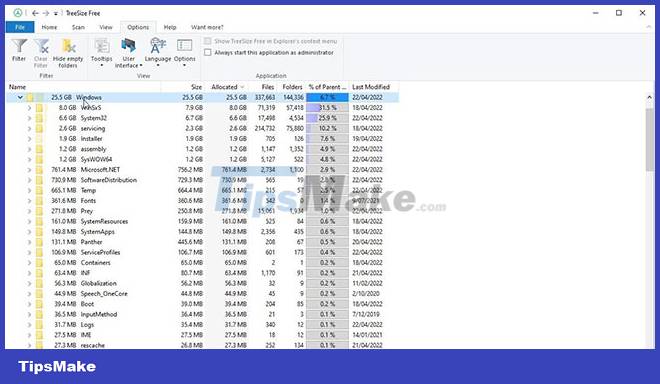The image size is (660, 384).
Task: Open the Language selection icon
Action: tap(158, 45)
